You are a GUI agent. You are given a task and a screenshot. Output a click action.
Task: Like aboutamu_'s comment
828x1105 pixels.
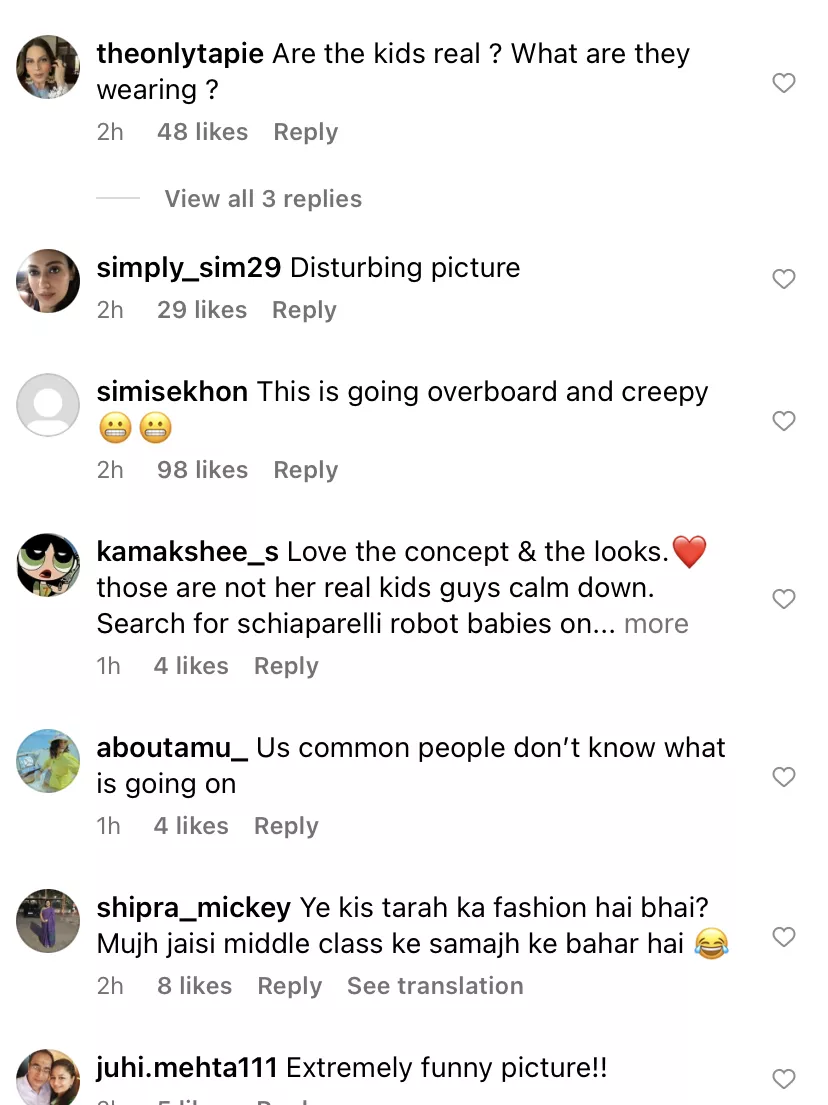click(784, 777)
